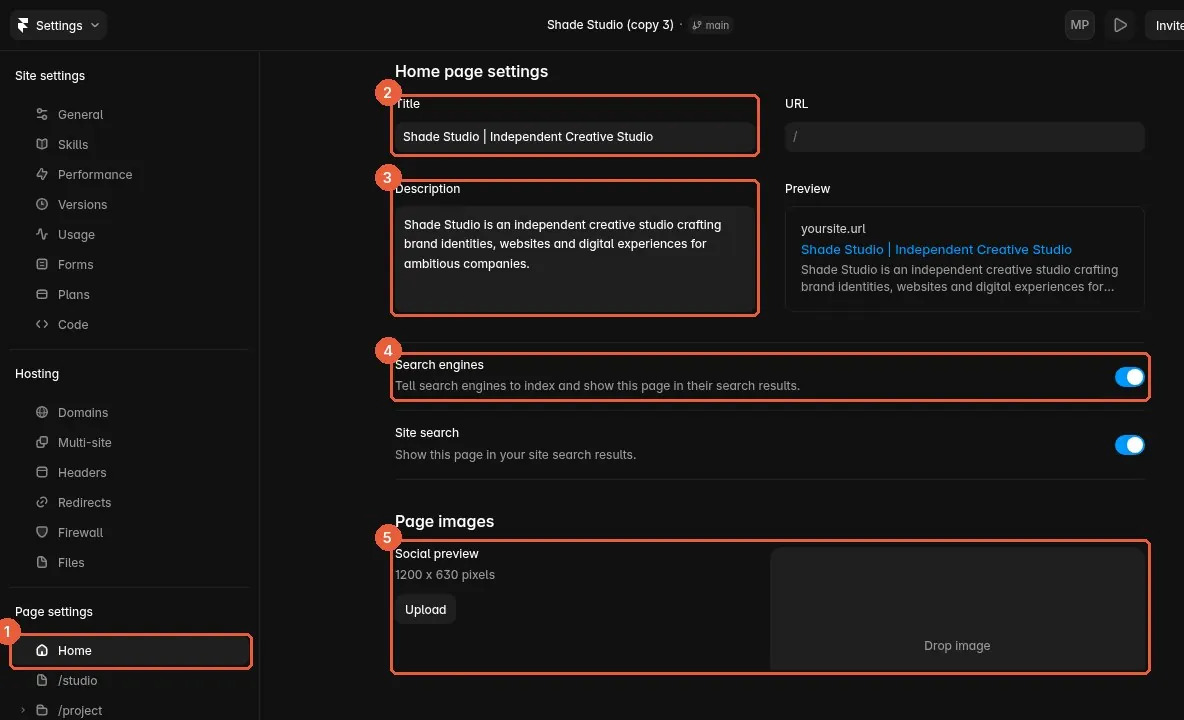1184x720 pixels.
Task: Click the Preview play icon in top bar
Action: point(1121,25)
